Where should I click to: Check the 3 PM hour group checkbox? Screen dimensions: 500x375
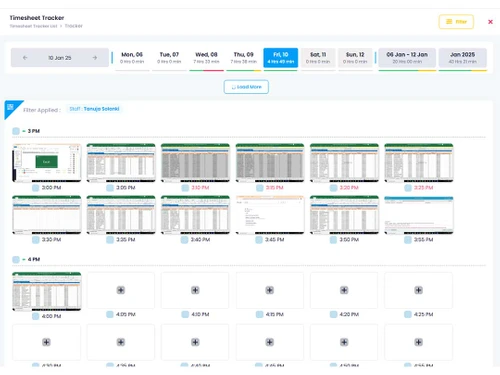(16, 131)
